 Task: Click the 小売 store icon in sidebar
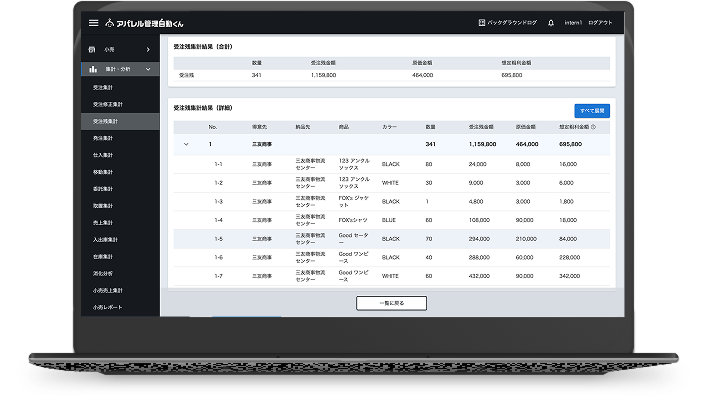coord(93,49)
